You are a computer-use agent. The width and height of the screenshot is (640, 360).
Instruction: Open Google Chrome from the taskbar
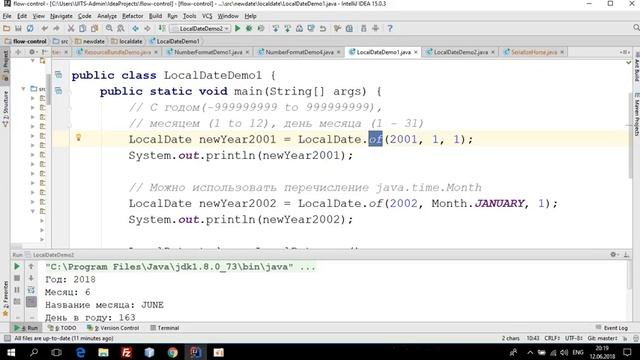[x=173, y=352]
